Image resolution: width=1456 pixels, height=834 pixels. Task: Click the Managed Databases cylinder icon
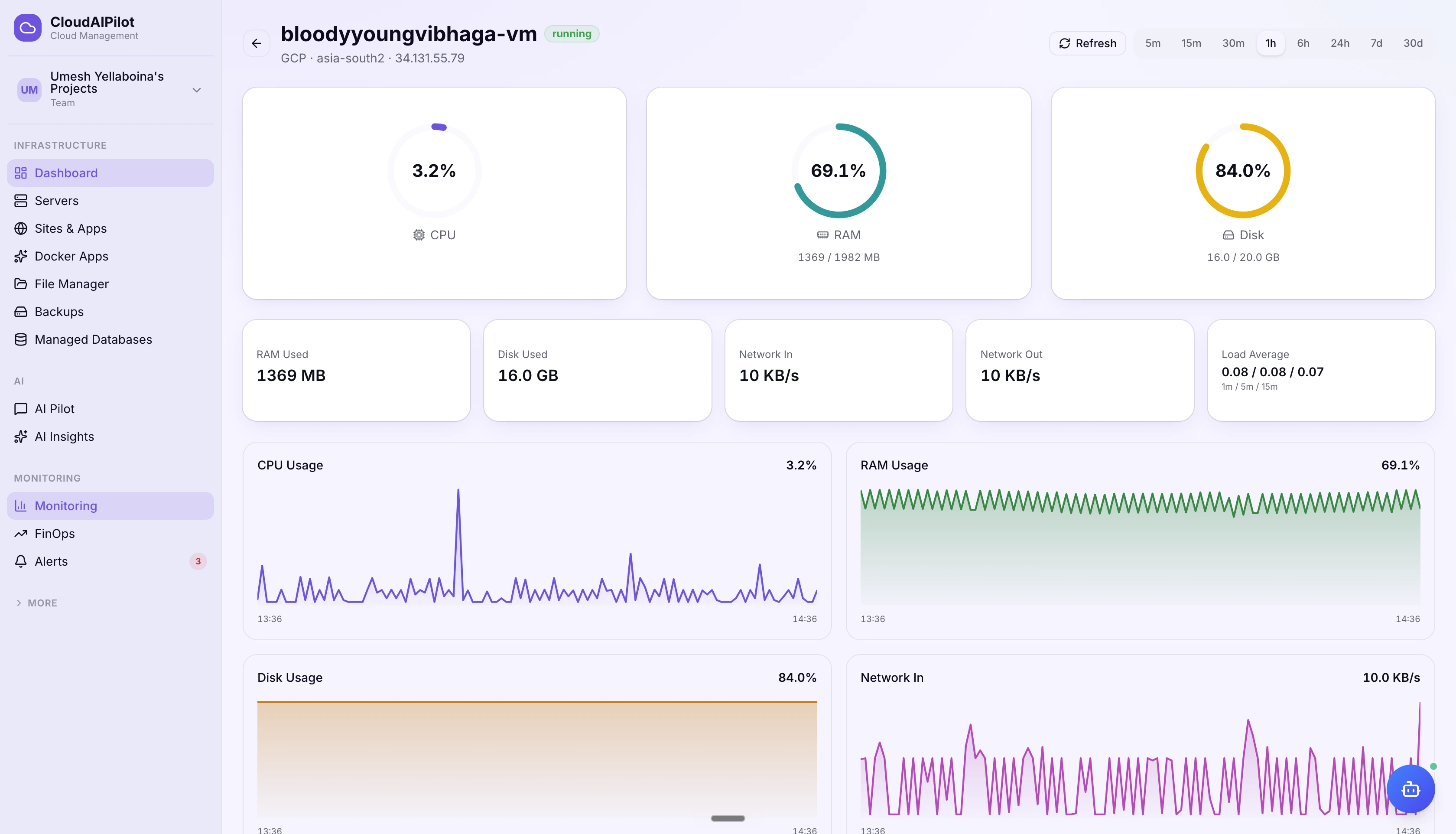(x=21, y=340)
